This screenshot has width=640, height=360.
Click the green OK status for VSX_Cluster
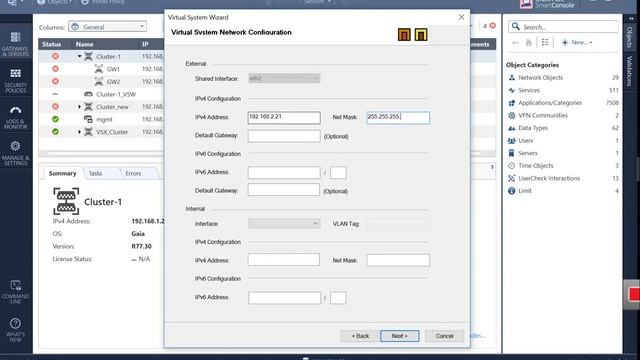tap(55, 132)
